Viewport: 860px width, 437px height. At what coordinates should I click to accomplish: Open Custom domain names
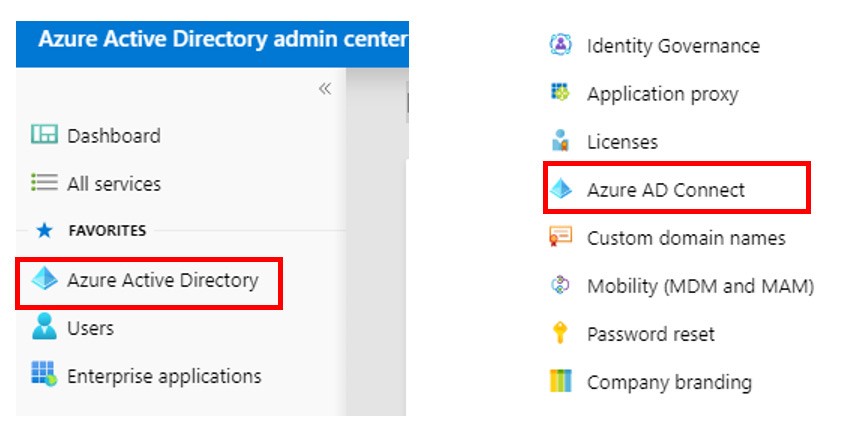coord(686,238)
